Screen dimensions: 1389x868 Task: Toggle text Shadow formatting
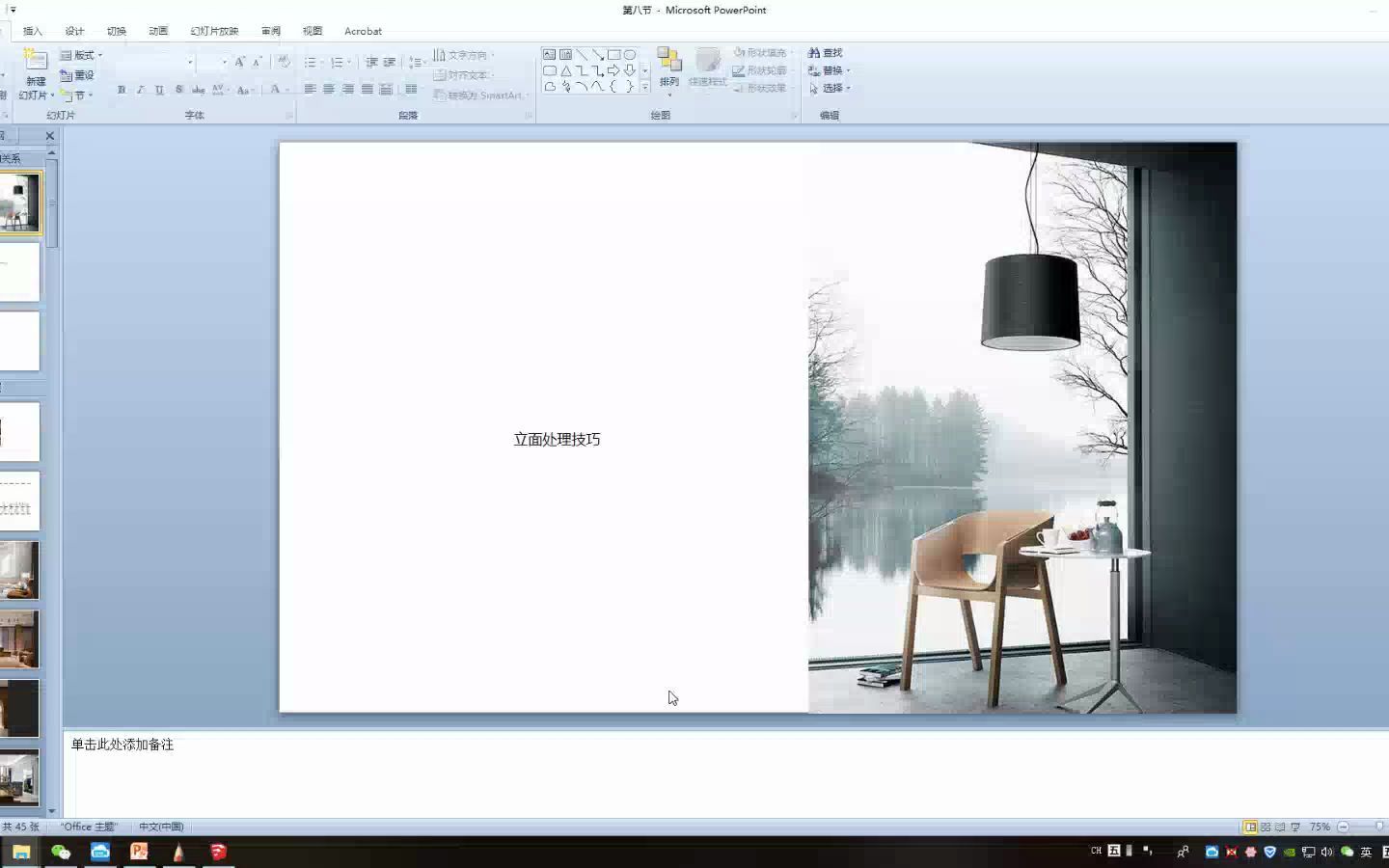pyautogui.click(x=178, y=90)
